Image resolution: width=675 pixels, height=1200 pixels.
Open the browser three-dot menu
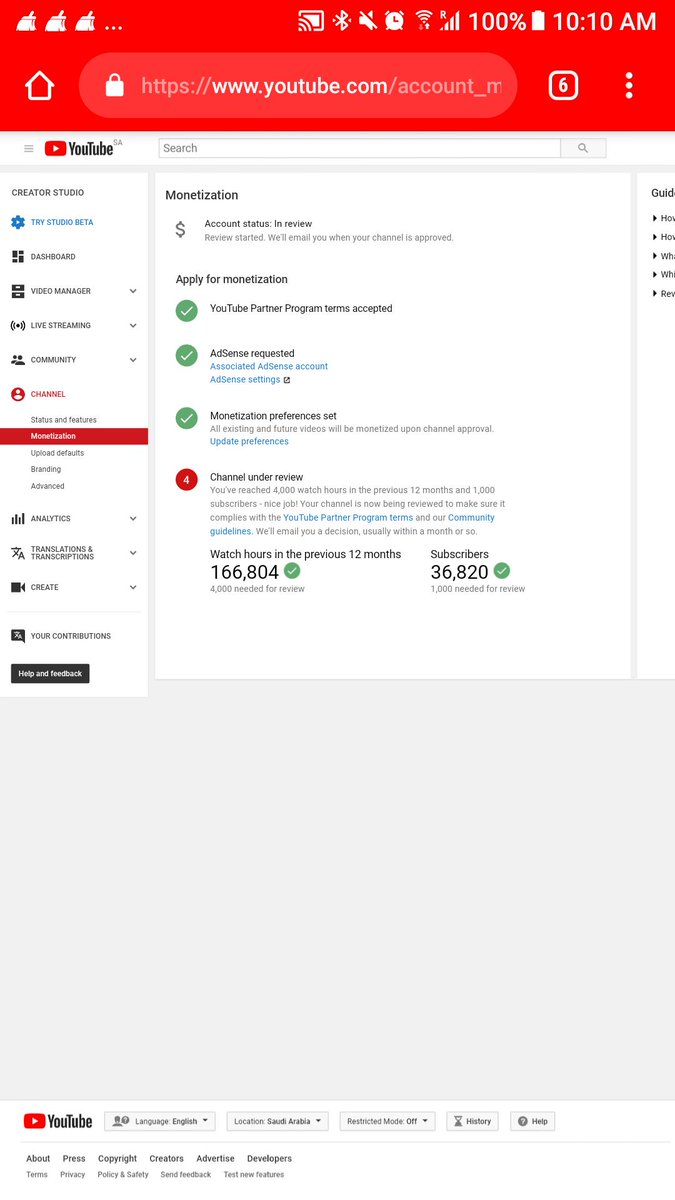[629, 86]
